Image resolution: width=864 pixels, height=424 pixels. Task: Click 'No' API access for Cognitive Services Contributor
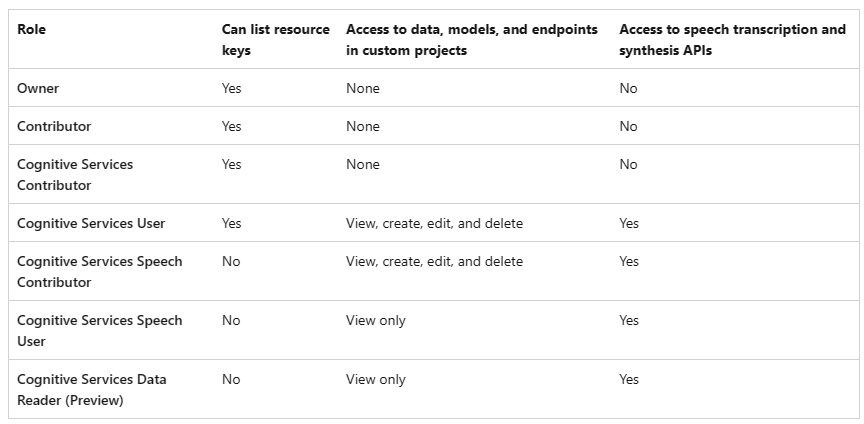628,164
